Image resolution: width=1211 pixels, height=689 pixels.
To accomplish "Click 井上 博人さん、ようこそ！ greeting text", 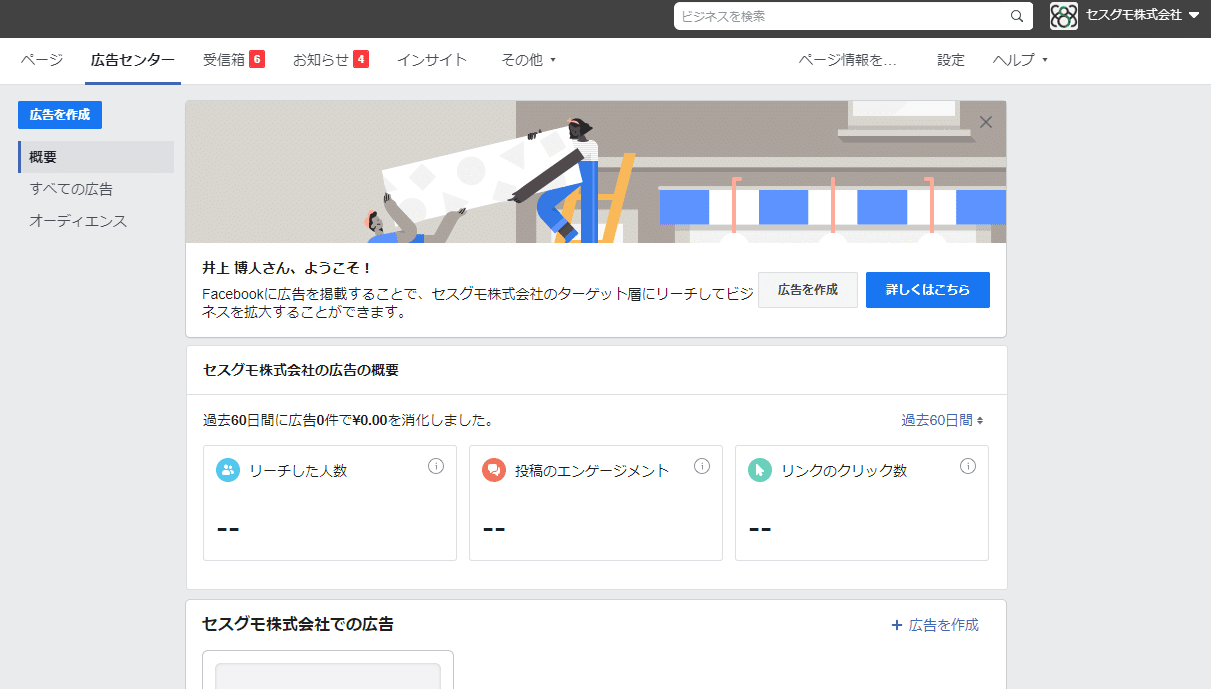I will pyautogui.click(x=287, y=268).
